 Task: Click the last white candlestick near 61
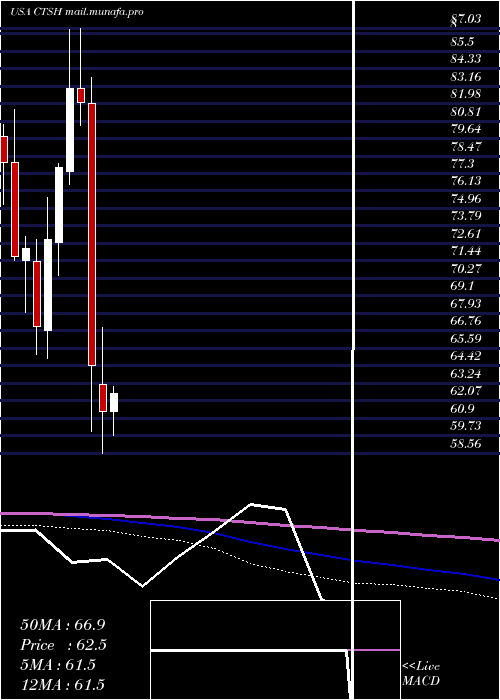click(x=114, y=402)
